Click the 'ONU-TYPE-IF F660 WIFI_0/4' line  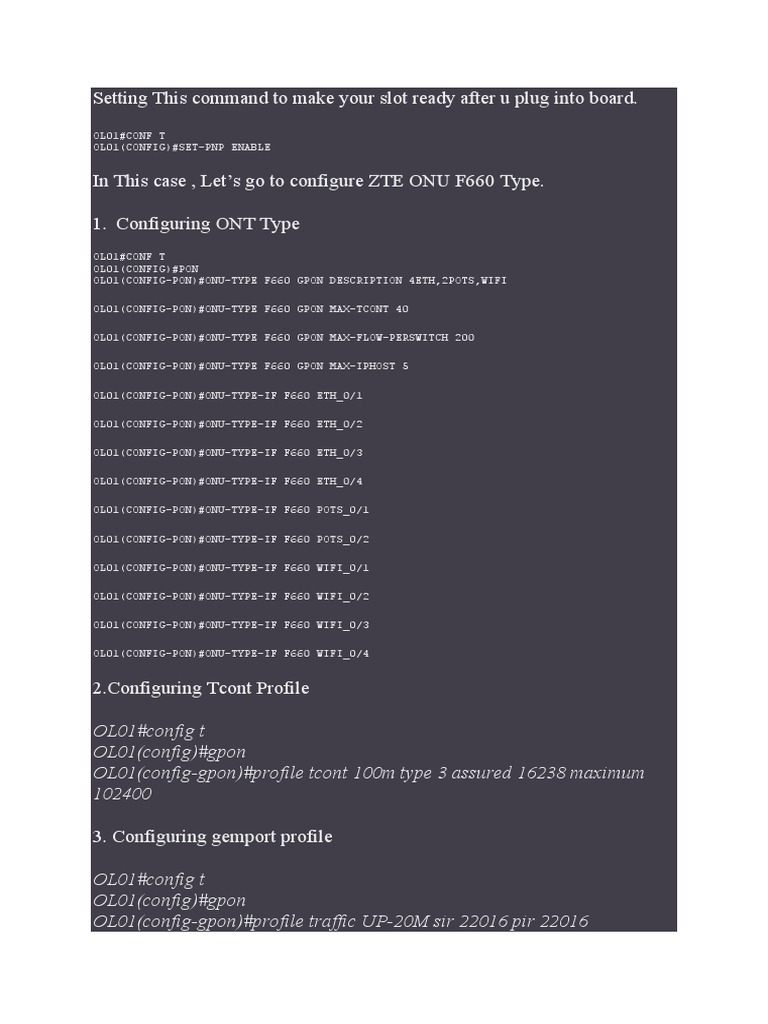231,654
